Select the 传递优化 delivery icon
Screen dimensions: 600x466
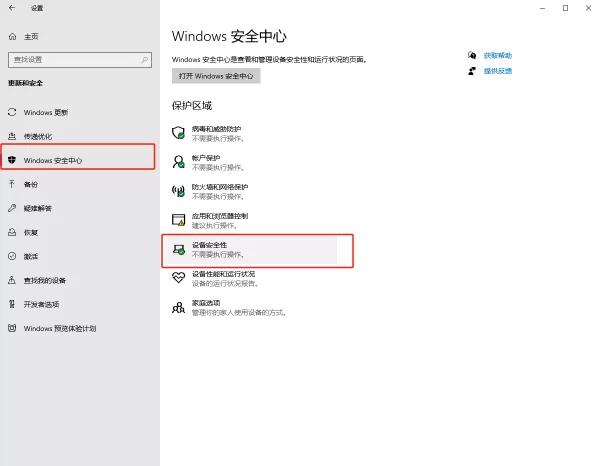[12, 136]
